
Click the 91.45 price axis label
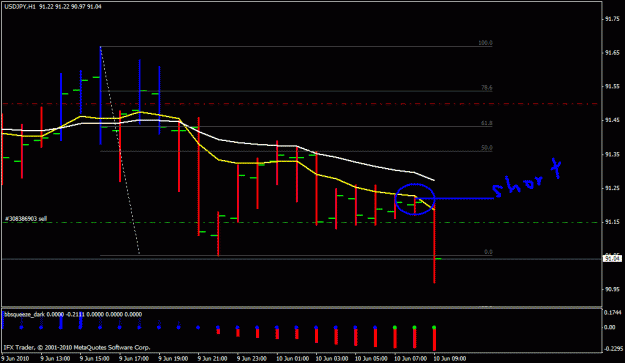(612, 120)
